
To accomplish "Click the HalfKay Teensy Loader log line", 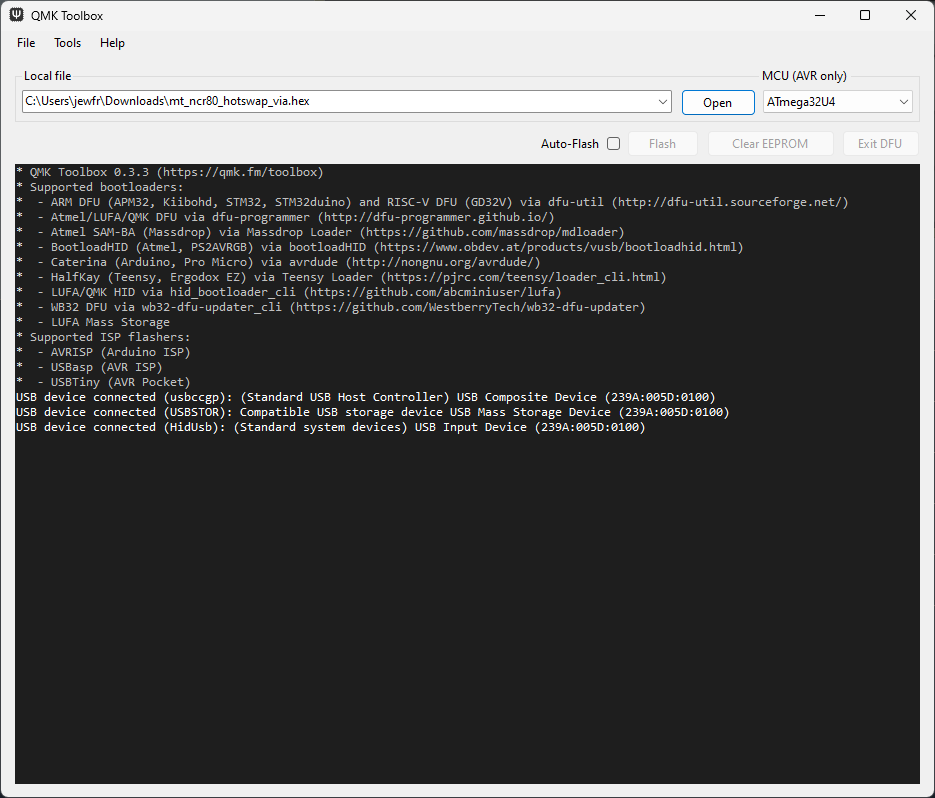I will pyautogui.click(x=341, y=277).
